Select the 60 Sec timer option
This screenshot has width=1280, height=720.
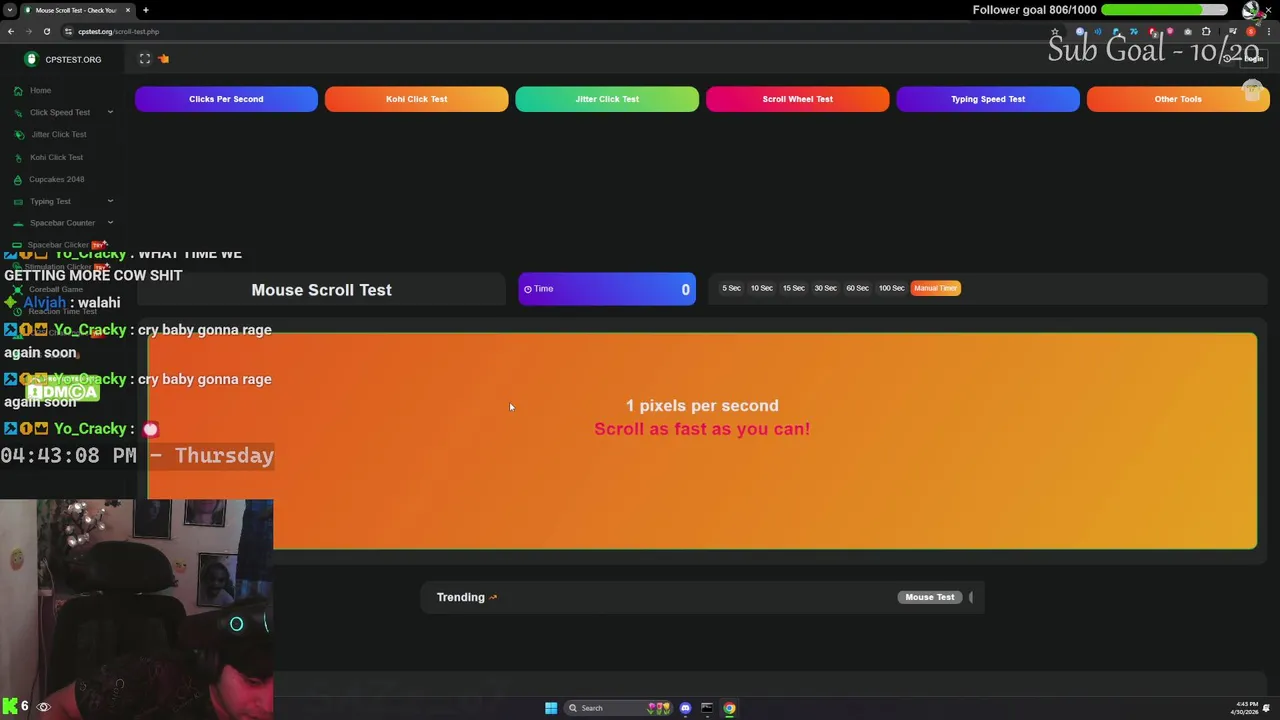pos(857,288)
